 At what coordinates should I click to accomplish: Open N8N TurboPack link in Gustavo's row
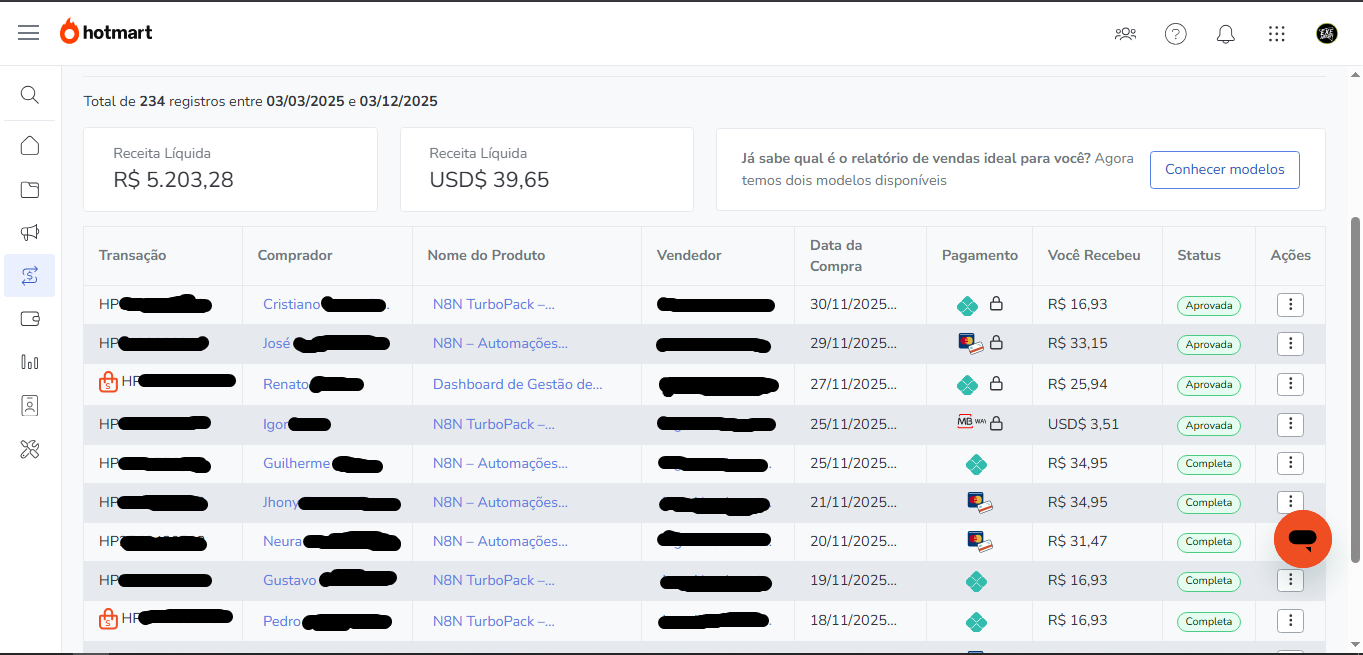[x=494, y=580]
